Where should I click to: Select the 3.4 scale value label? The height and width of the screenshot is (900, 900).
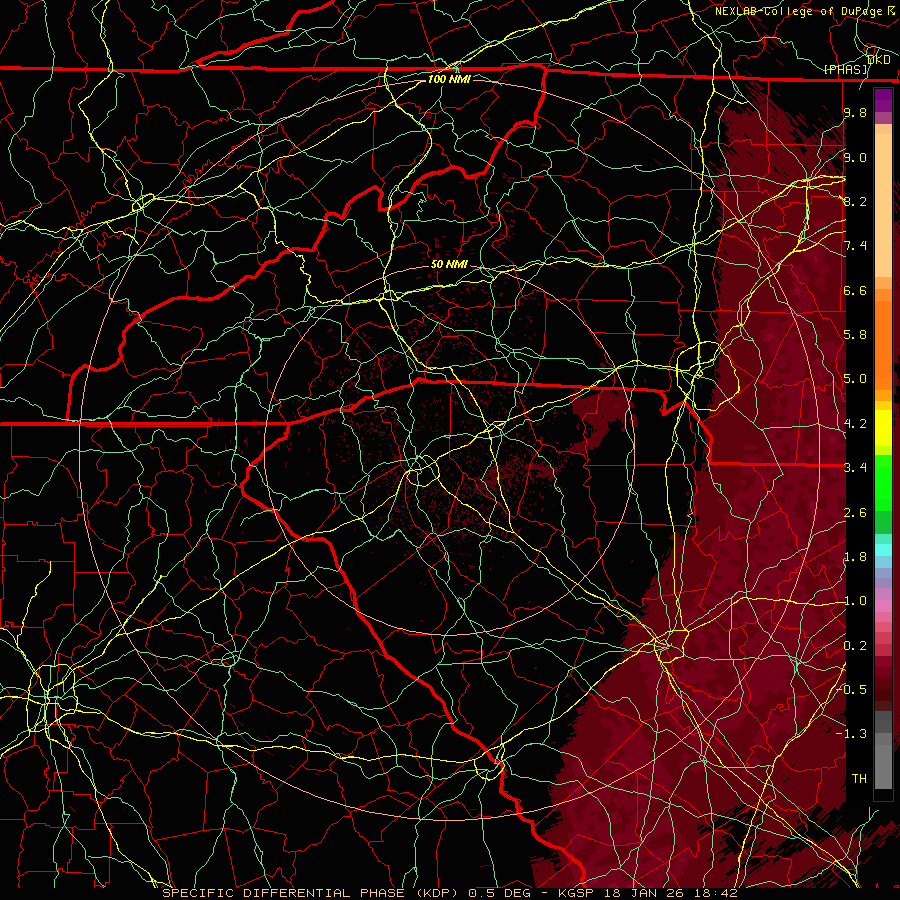(855, 468)
